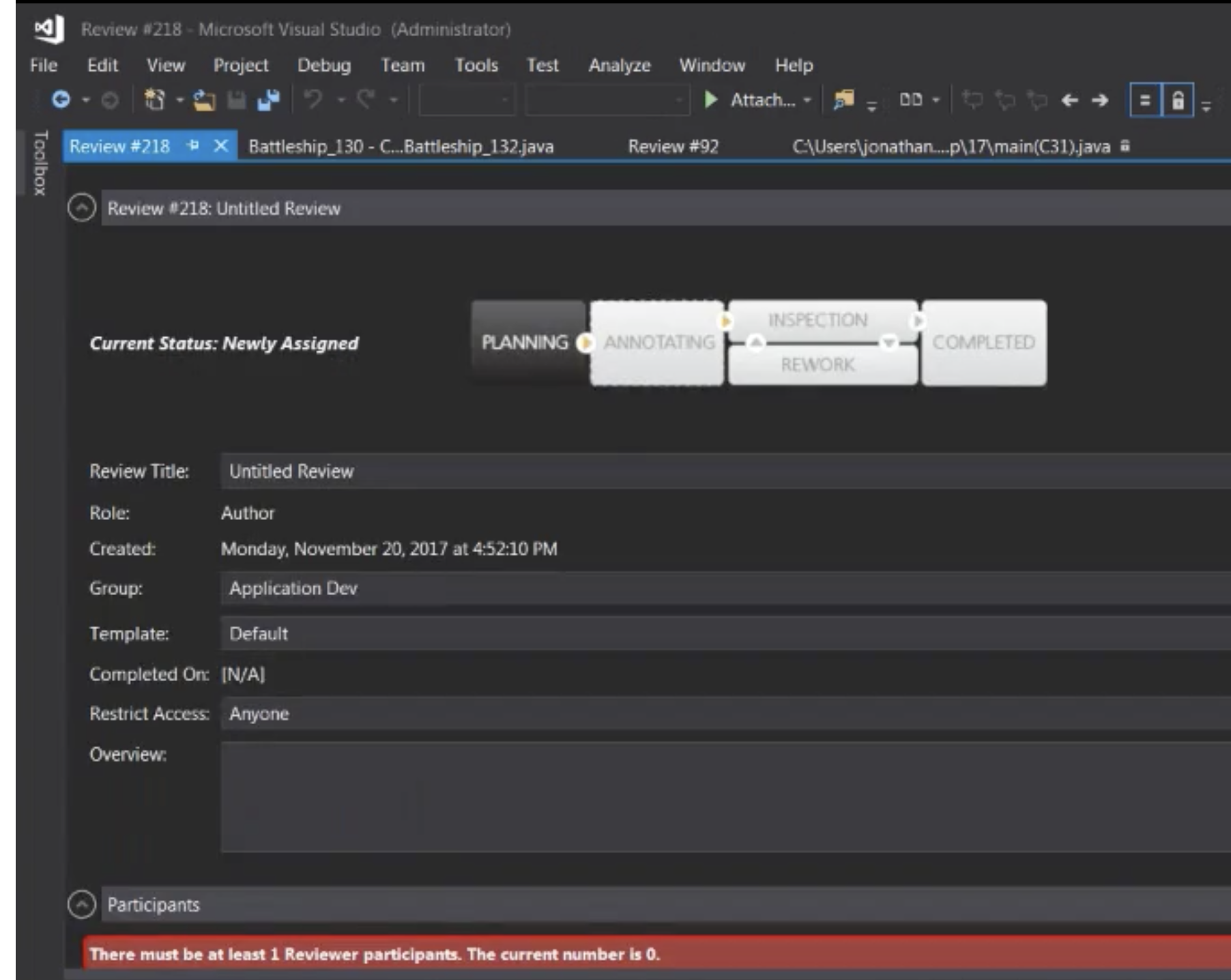The image size is (1231, 980).
Task: Open the Group Application Dev combo box
Action: point(725,588)
